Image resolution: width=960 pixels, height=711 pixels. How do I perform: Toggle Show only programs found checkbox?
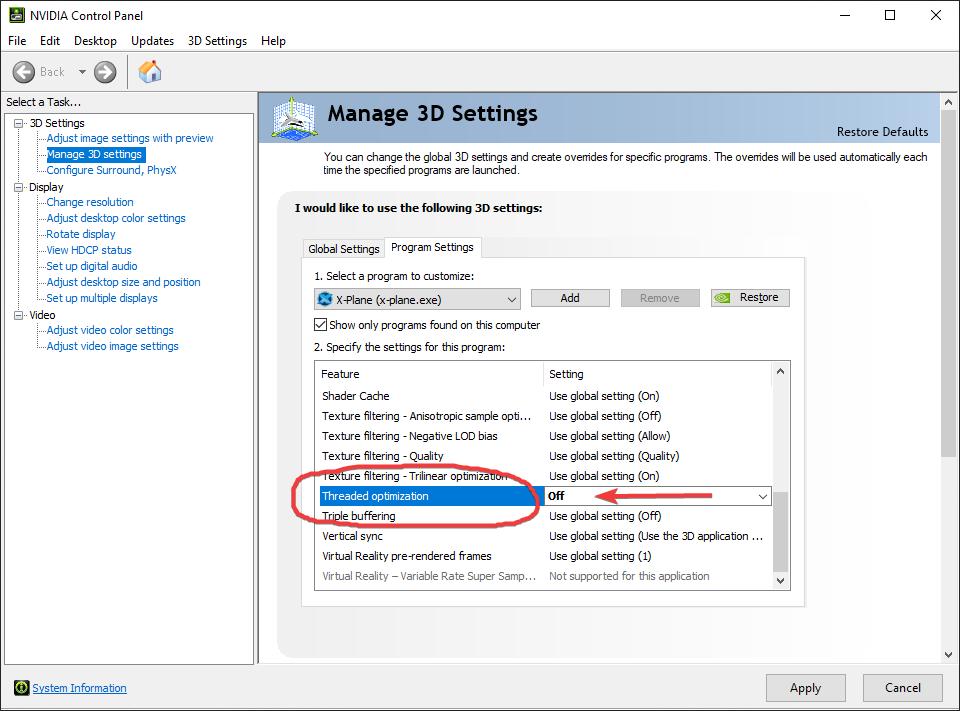tap(320, 325)
